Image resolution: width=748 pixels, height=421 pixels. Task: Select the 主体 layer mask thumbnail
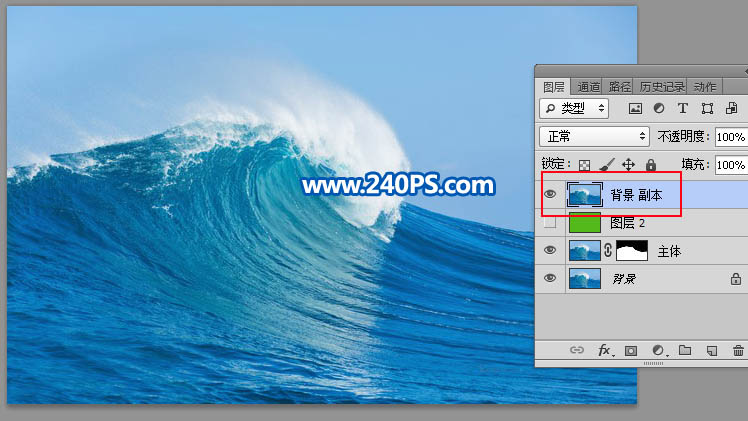632,251
